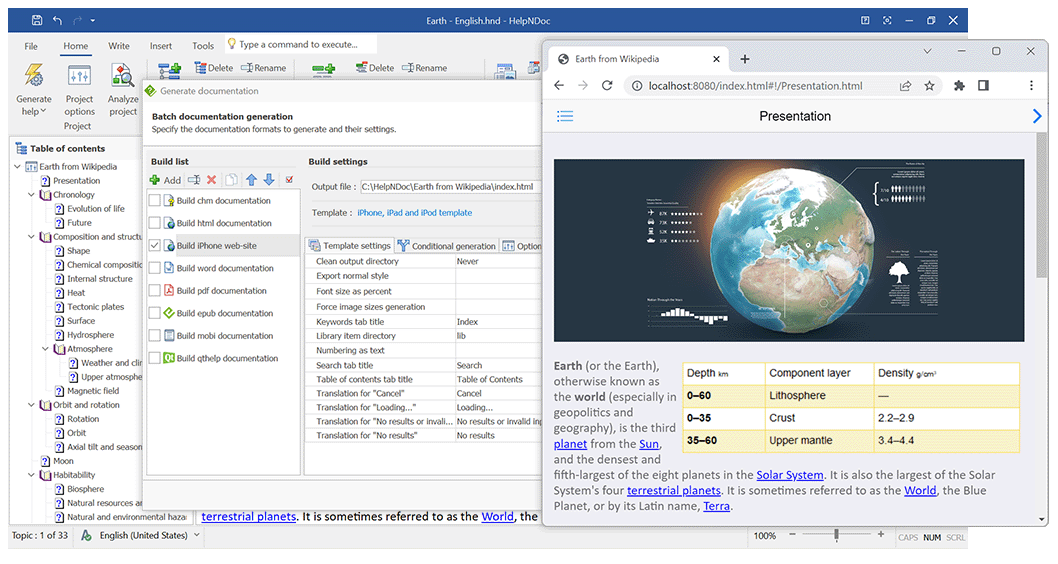The width and height of the screenshot is (1058, 564).
Task: Click Add in the Build list toolbar
Action: (x=165, y=180)
